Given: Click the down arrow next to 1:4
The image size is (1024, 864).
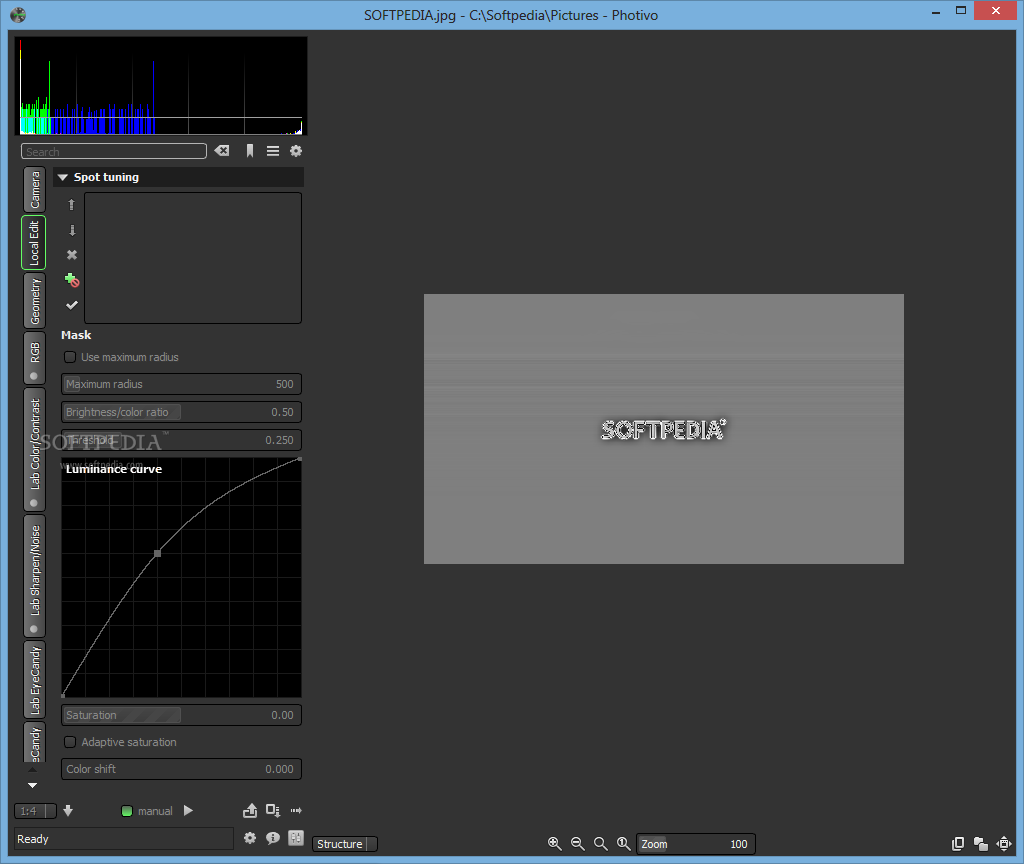Looking at the screenshot, I should click(68, 810).
